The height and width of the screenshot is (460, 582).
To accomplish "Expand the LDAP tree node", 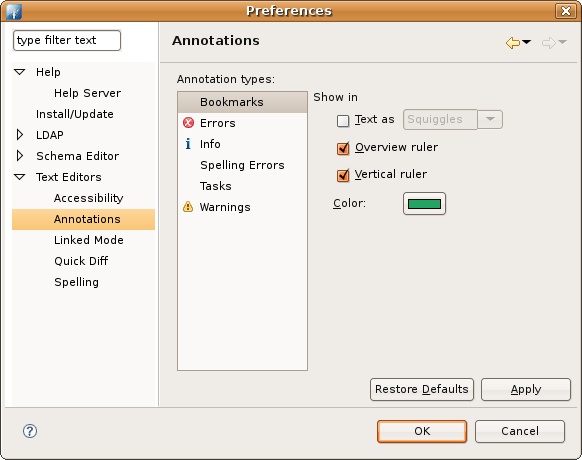I will [20, 135].
